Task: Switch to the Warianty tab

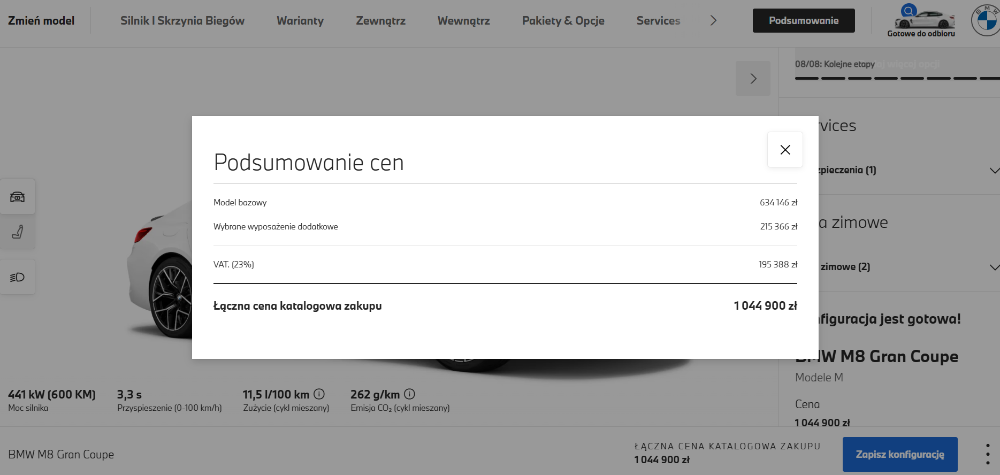Action: coord(300,20)
